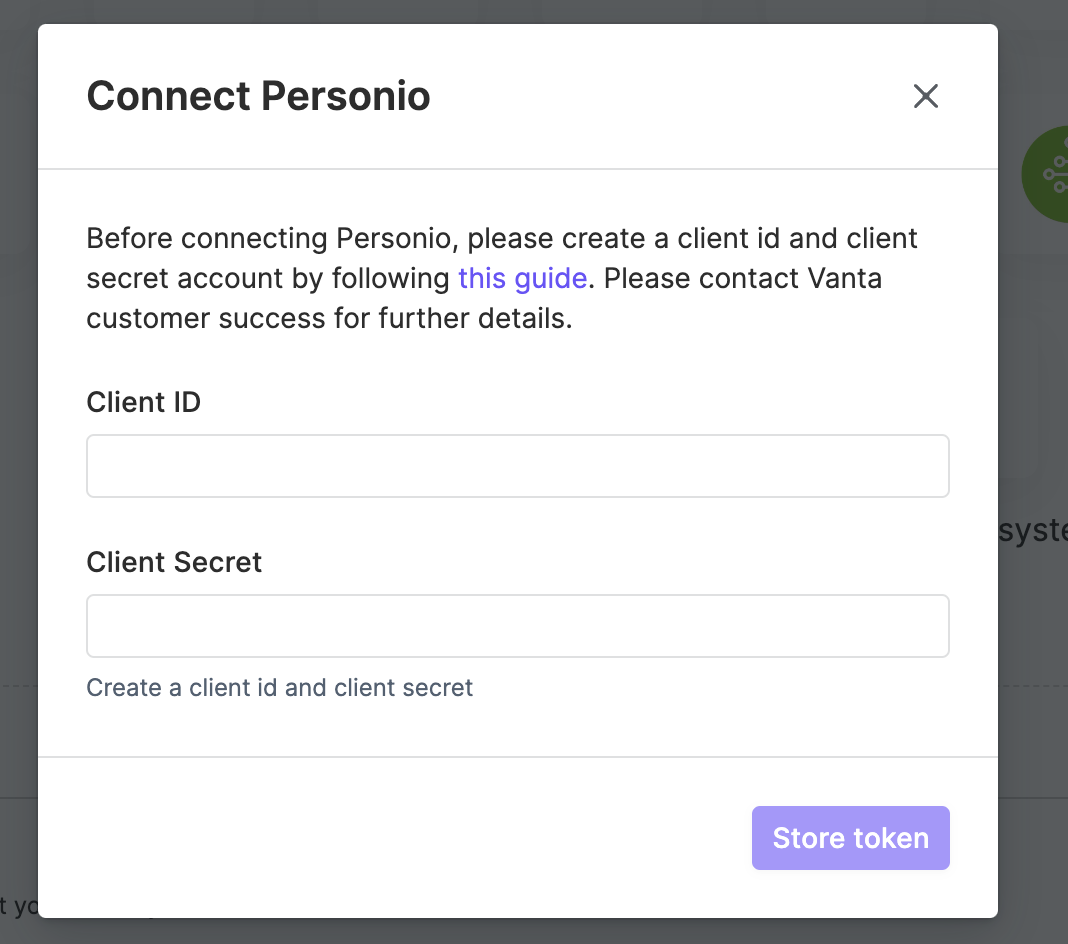
Task: Click the blank space under the helper text
Action: click(x=518, y=729)
